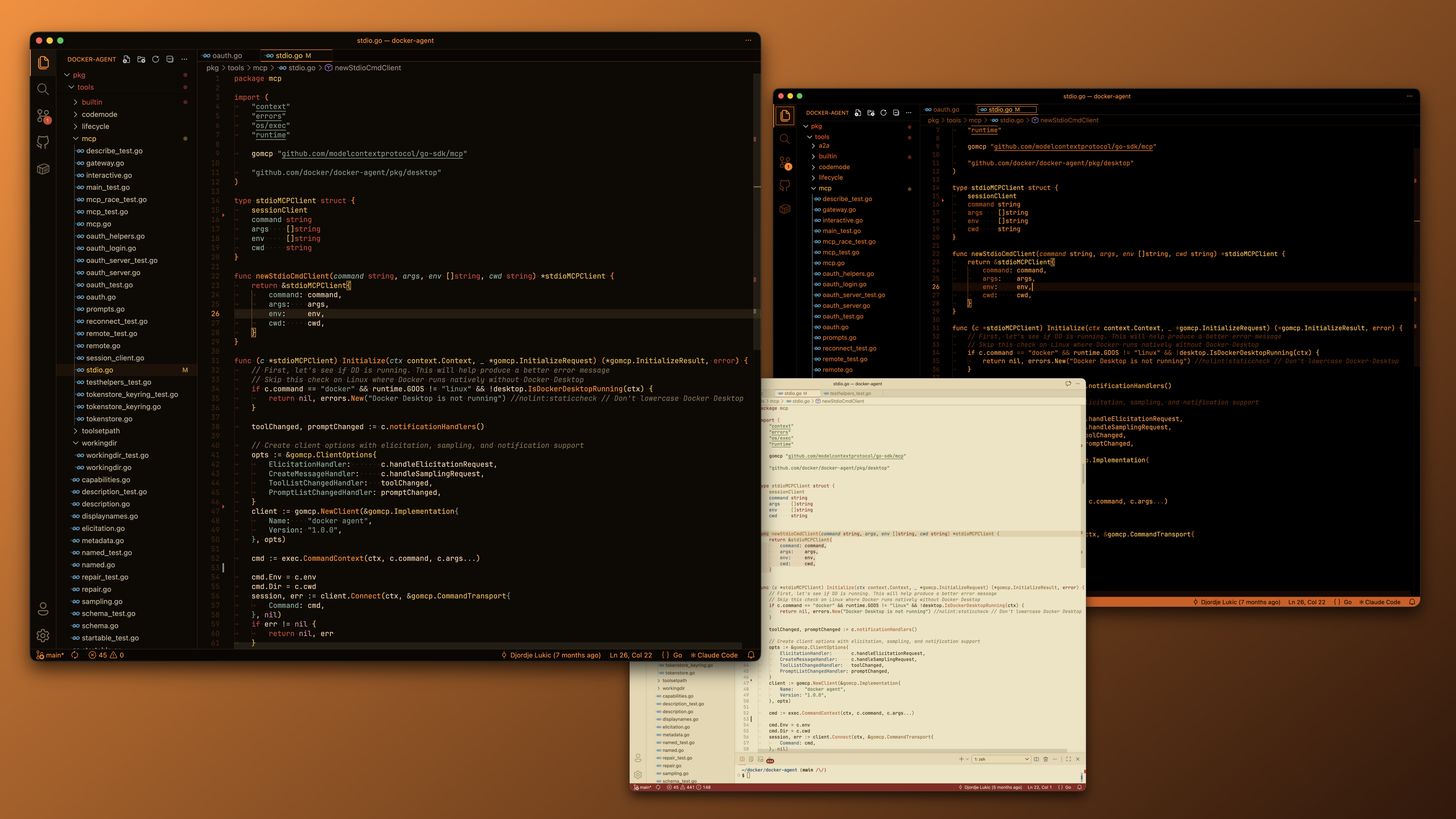Open Search view in left window activity bar
Screen dimensions: 1456x819
pos(43,89)
